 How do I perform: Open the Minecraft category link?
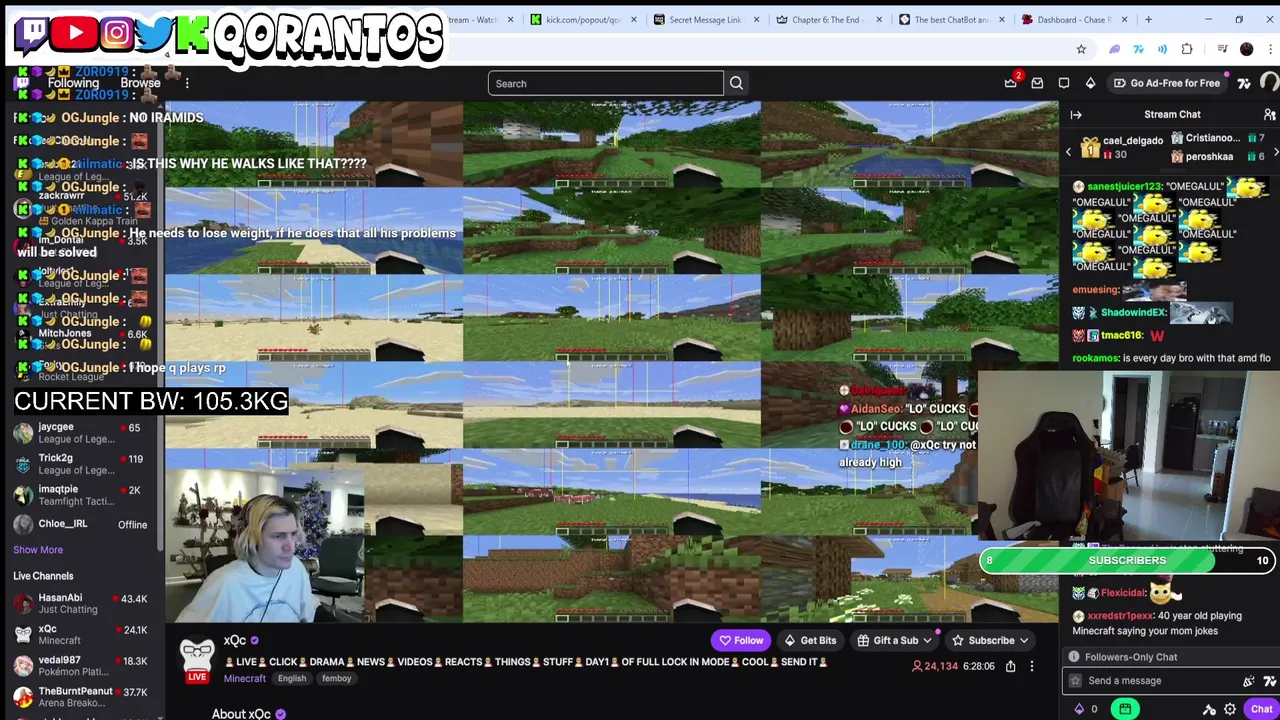click(x=244, y=678)
